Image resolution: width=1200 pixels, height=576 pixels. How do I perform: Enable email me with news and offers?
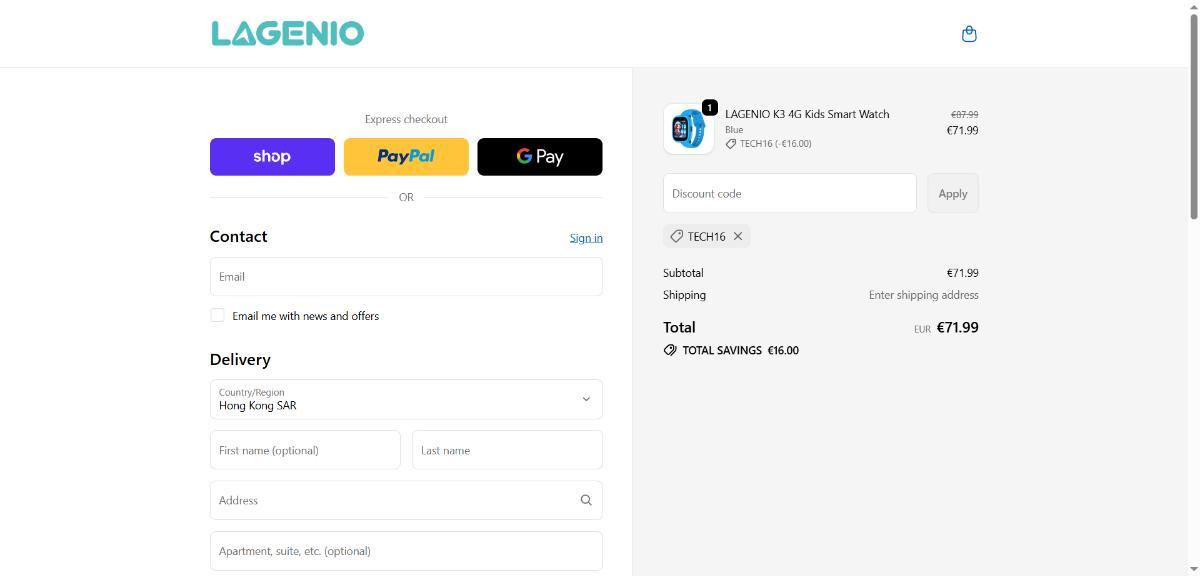coord(217,316)
